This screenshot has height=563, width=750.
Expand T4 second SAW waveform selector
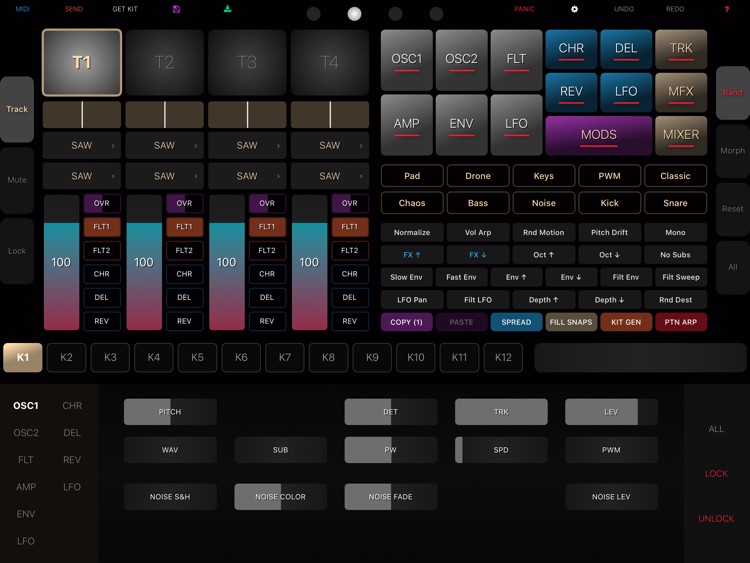click(x=330, y=176)
